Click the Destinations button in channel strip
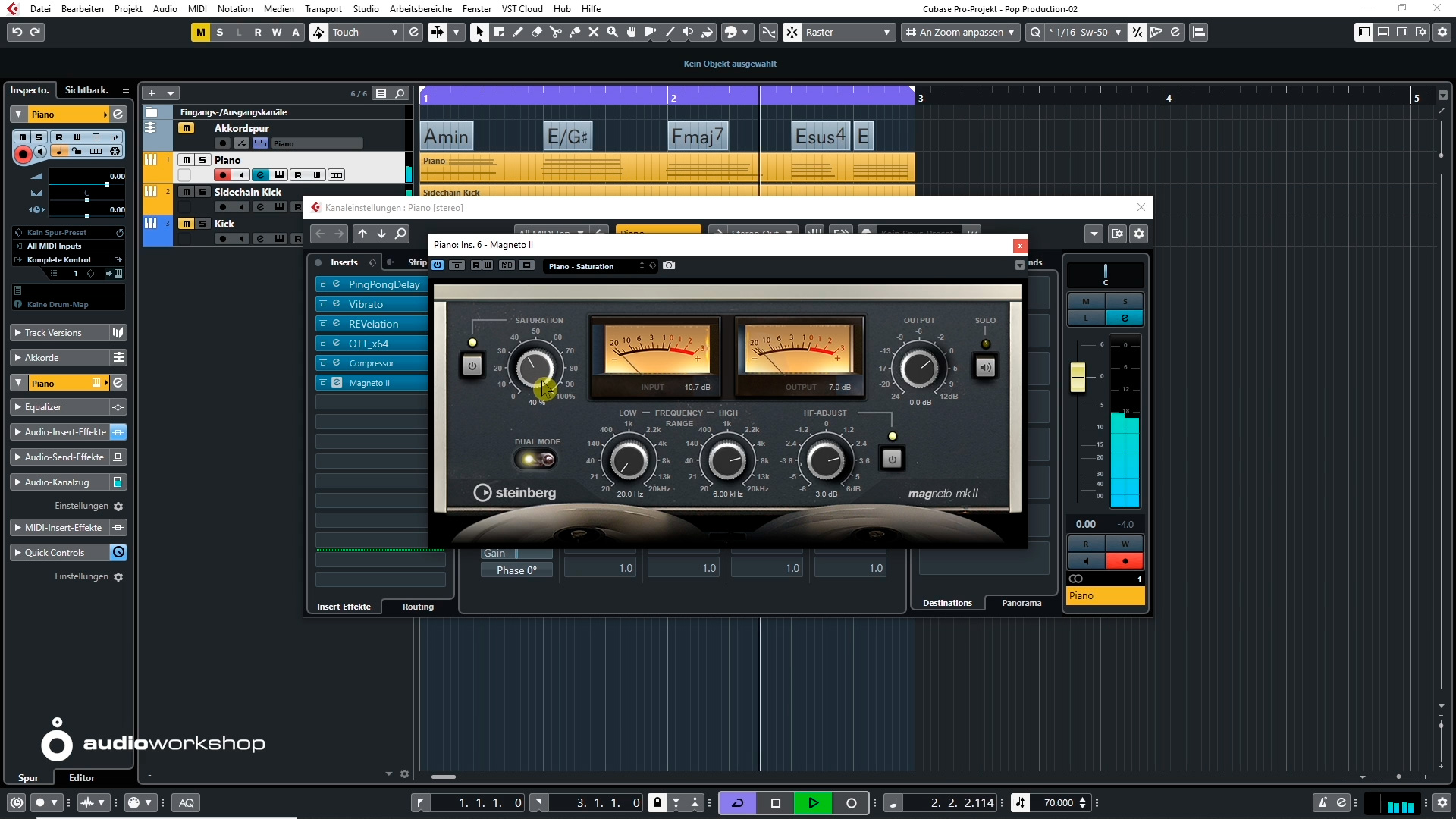Image resolution: width=1456 pixels, height=819 pixels. click(x=947, y=602)
